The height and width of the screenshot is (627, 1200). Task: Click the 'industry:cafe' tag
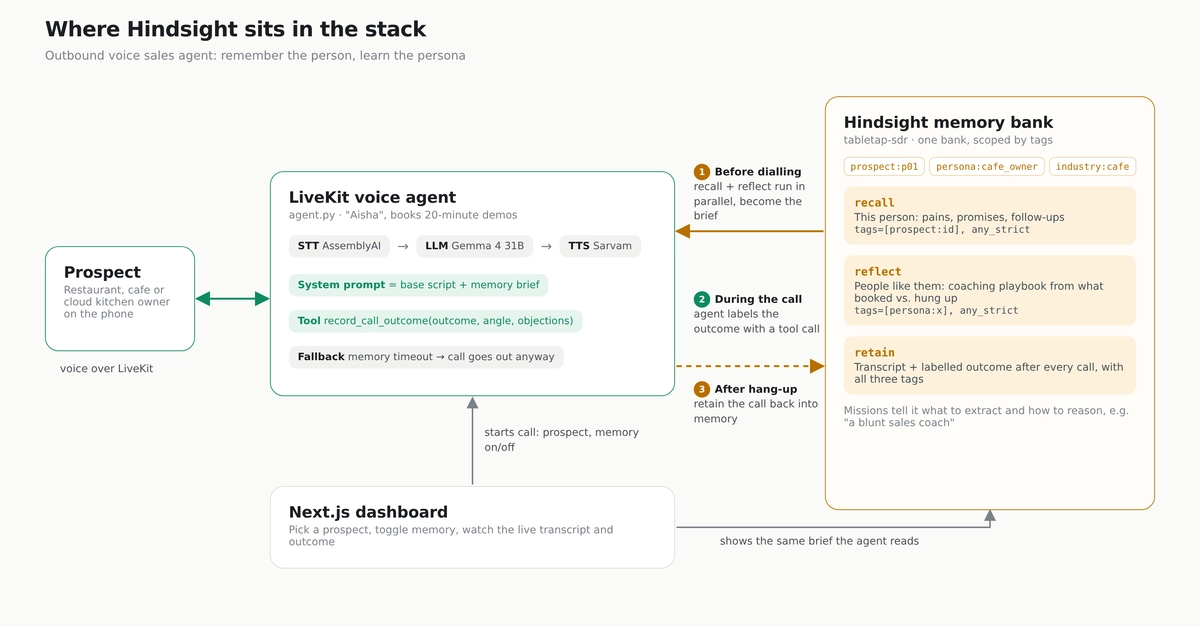pos(1093,167)
